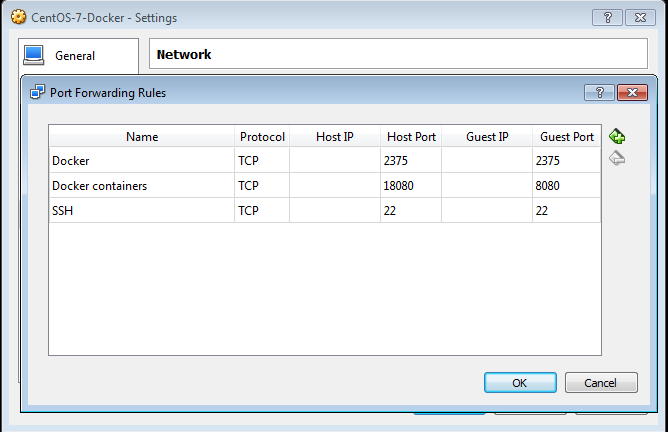Click the Host Port column header

411,137
